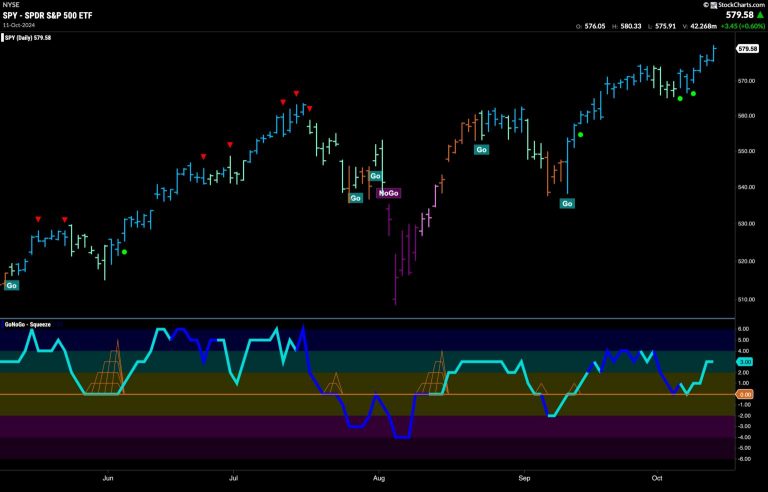
Task: Click the Jun label on time axis
Action: pos(108,478)
